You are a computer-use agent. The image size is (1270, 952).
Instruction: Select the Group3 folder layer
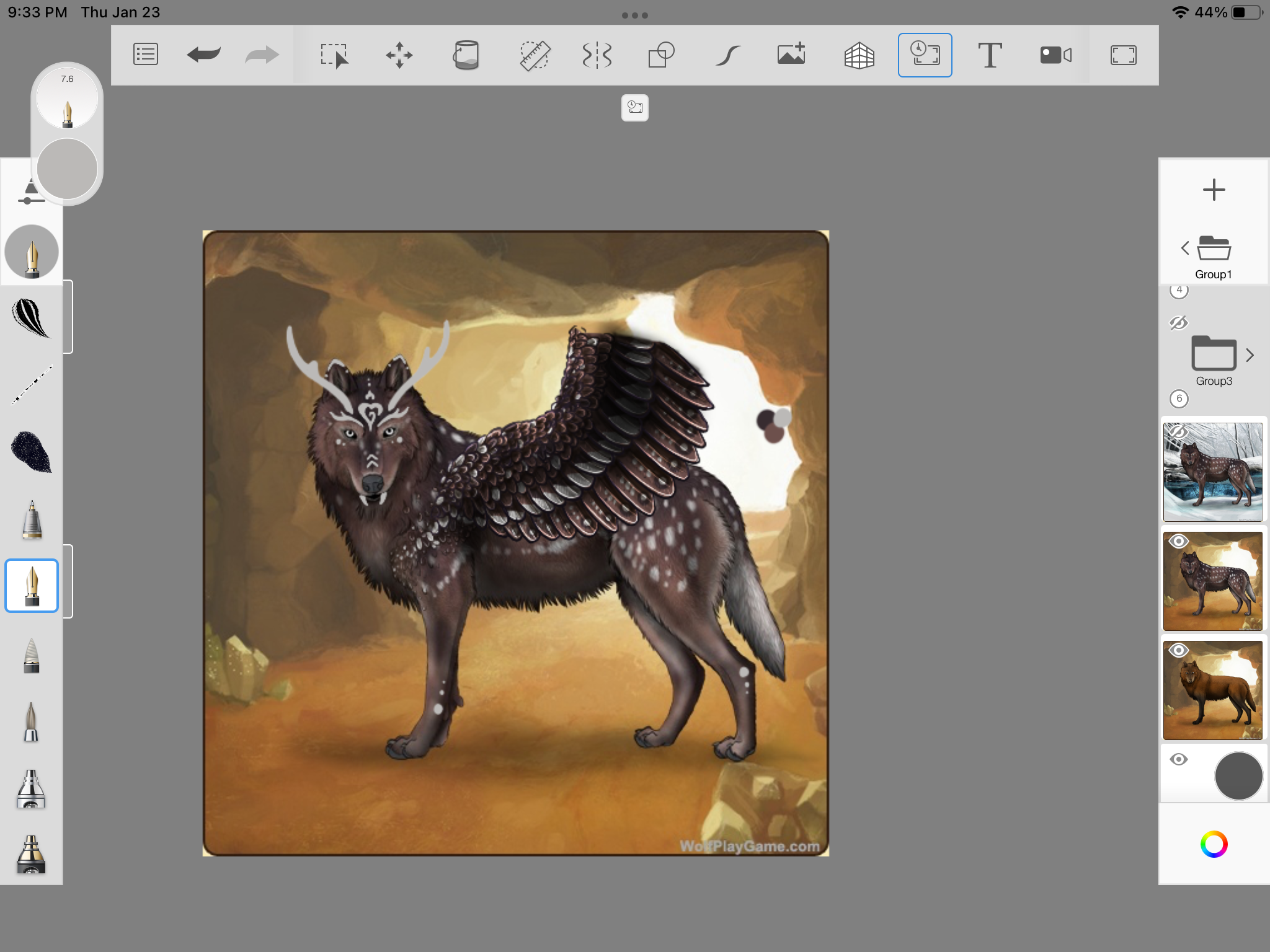[x=1214, y=353]
